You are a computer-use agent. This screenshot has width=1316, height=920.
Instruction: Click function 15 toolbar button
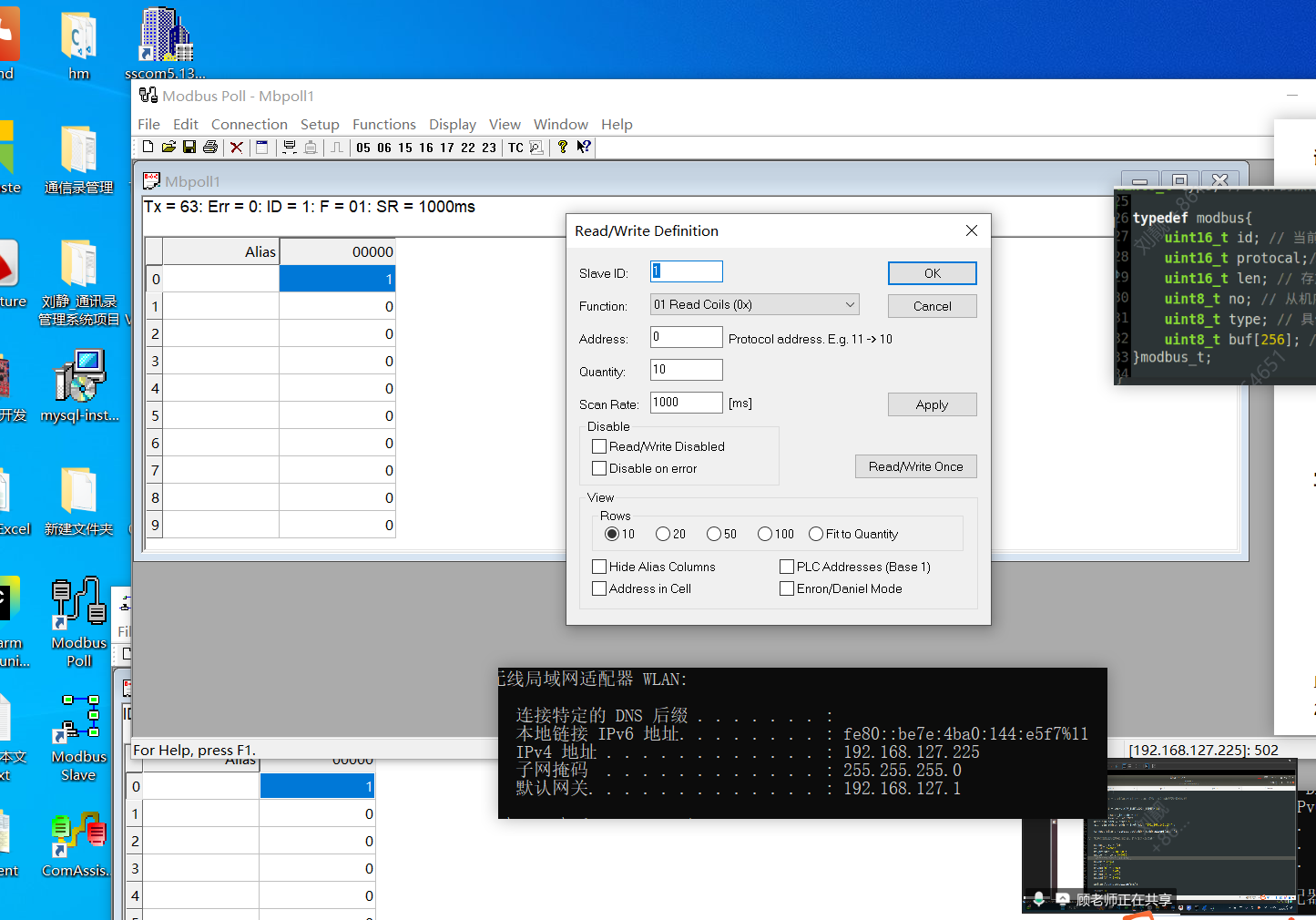pos(405,148)
